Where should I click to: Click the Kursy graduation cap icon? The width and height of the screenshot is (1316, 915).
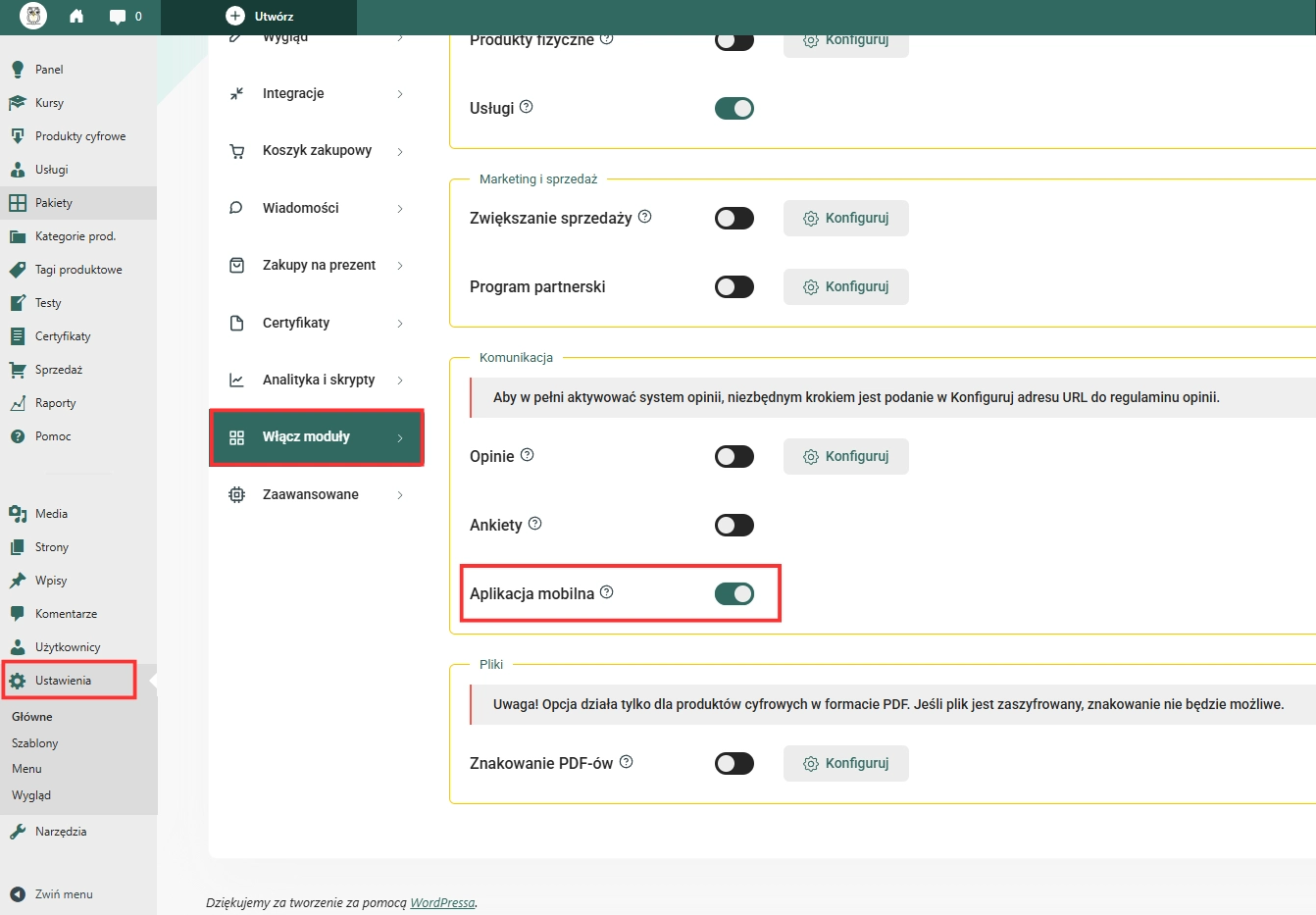(18, 103)
